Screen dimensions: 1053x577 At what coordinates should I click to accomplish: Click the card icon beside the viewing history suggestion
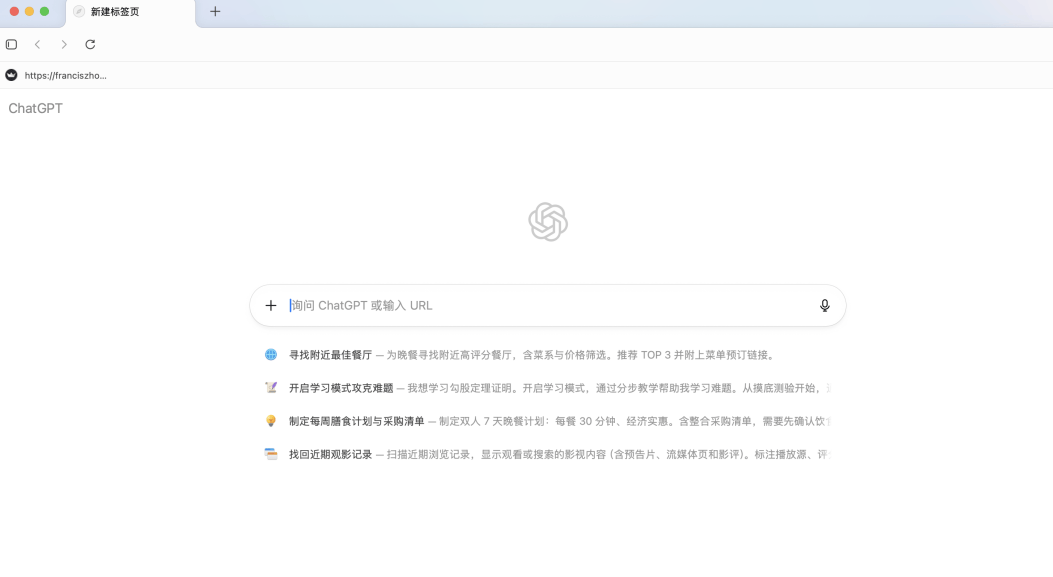[x=271, y=454]
